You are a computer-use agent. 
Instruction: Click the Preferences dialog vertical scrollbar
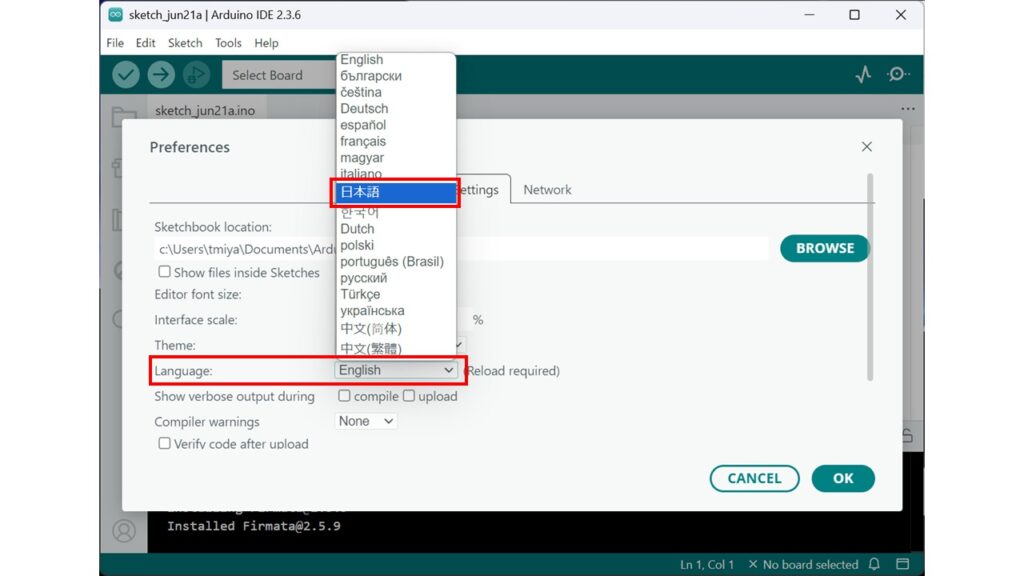click(870, 277)
